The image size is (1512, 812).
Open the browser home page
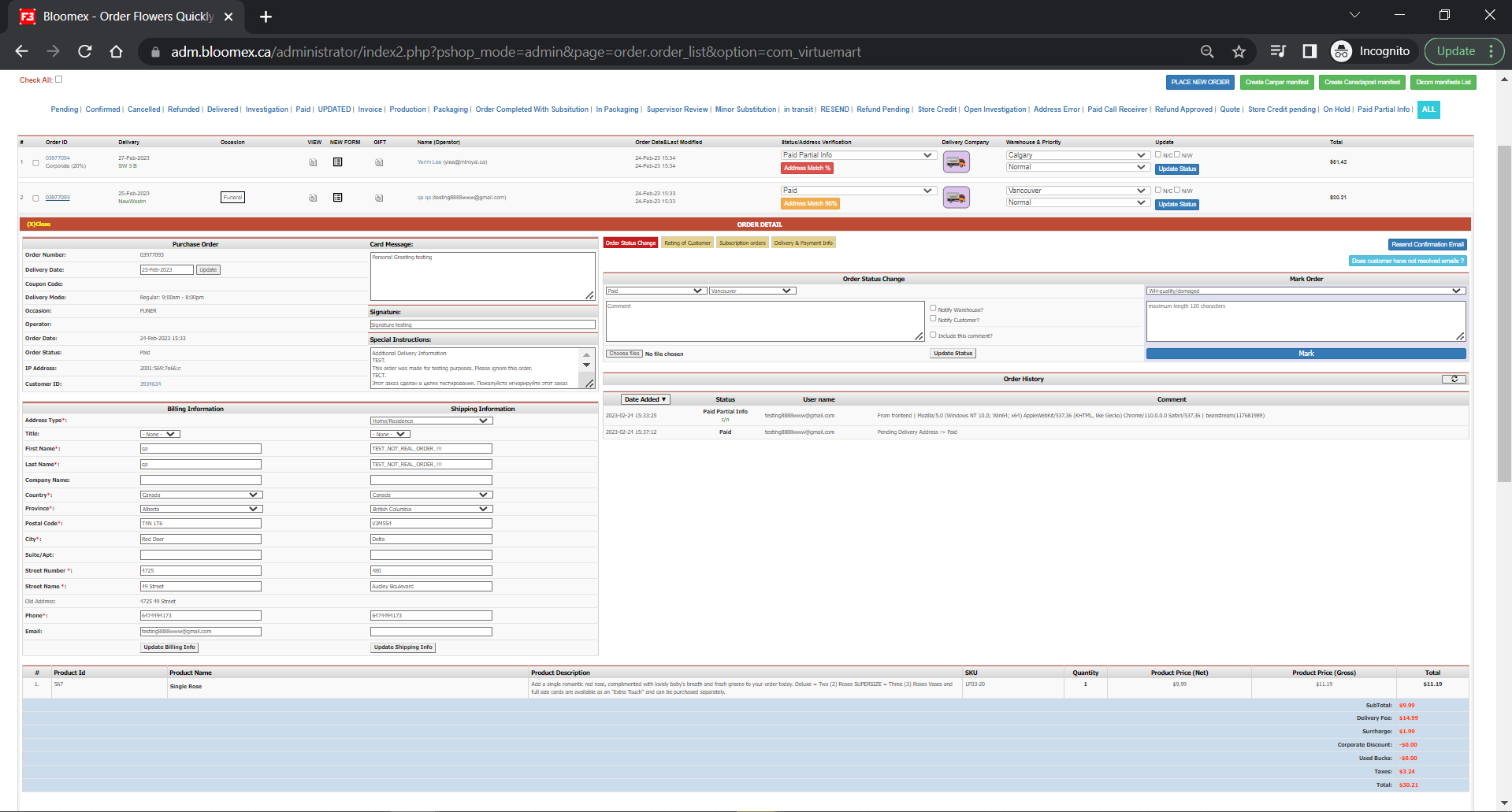point(116,51)
